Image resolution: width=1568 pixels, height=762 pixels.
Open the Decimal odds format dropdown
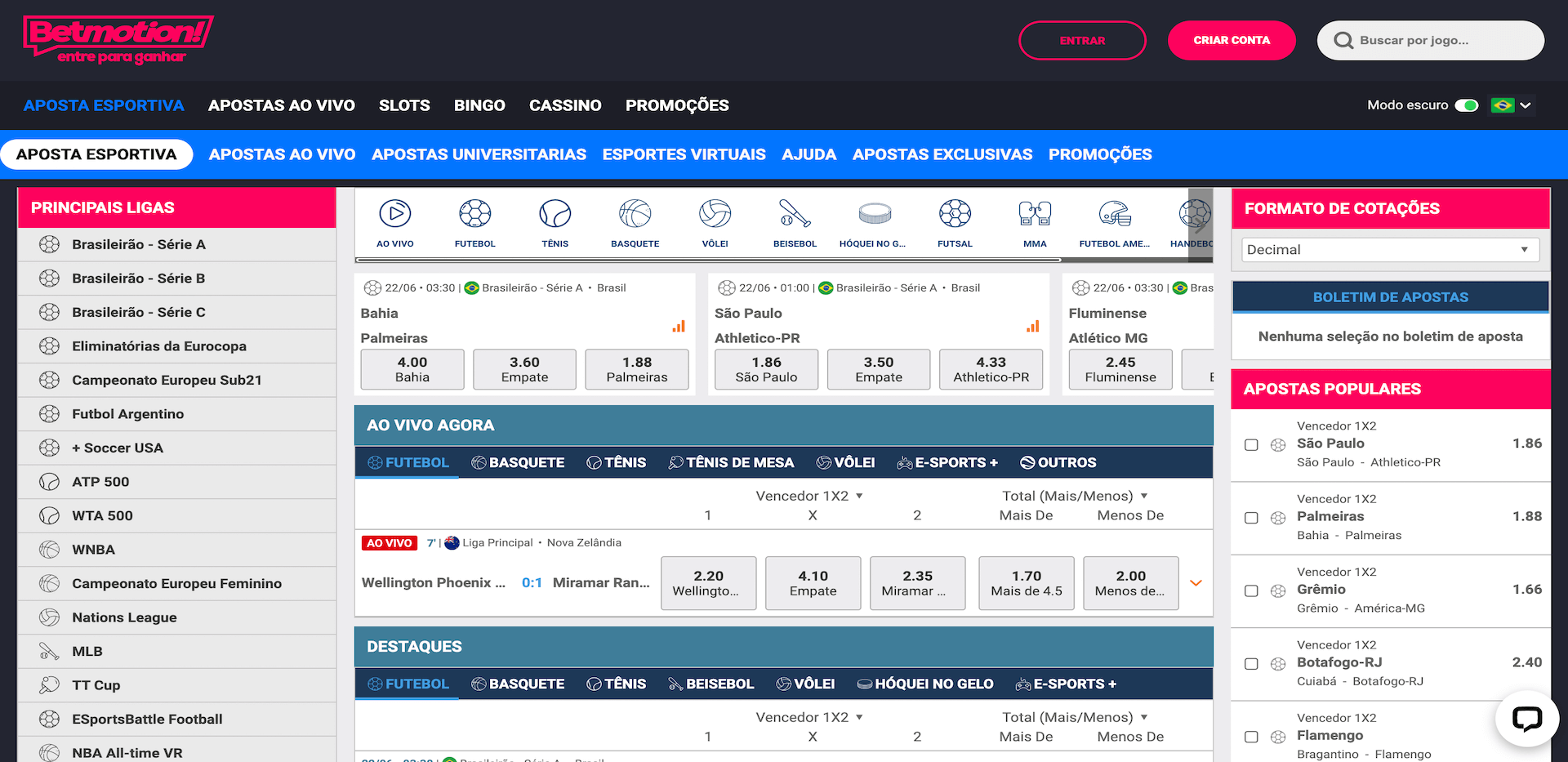coord(1389,249)
